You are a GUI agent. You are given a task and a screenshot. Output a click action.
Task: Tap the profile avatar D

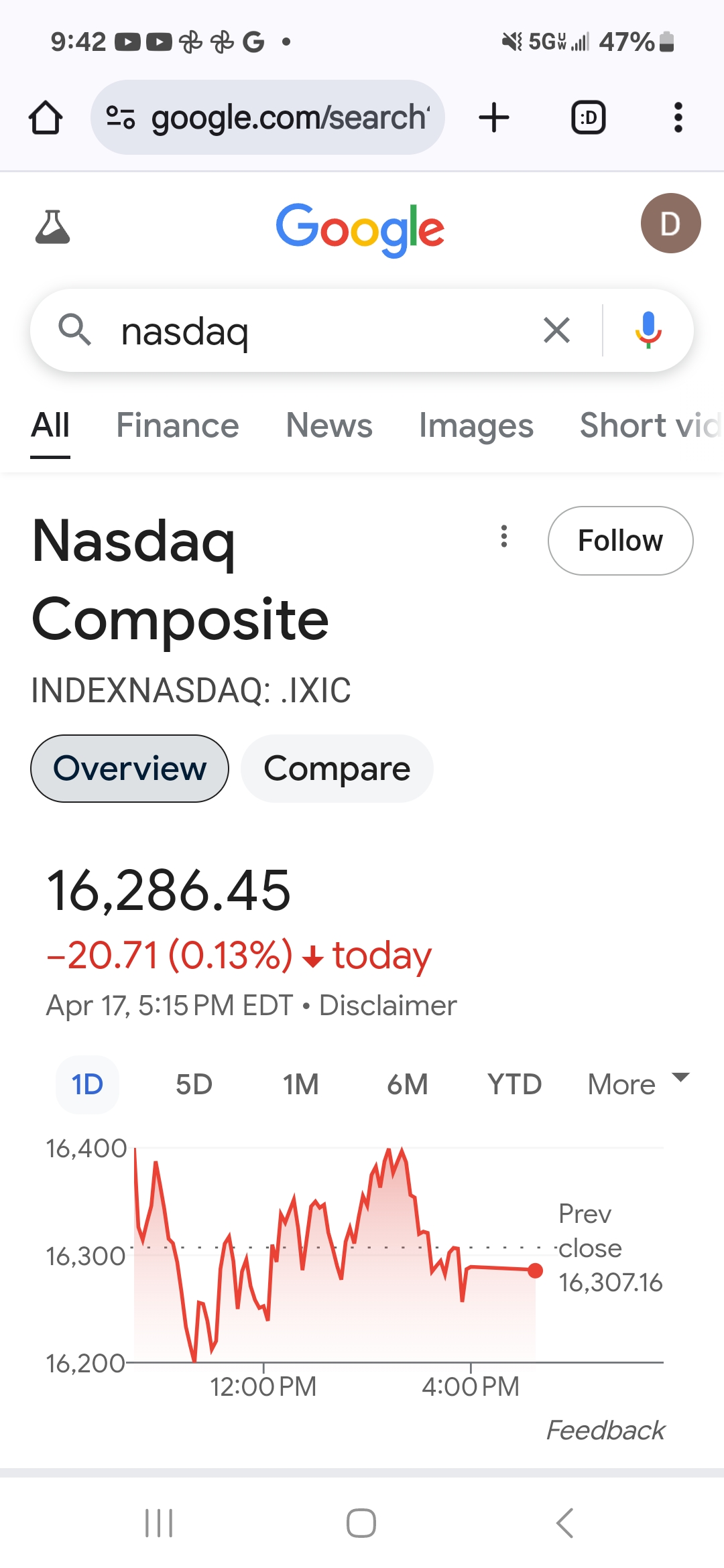[670, 223]
